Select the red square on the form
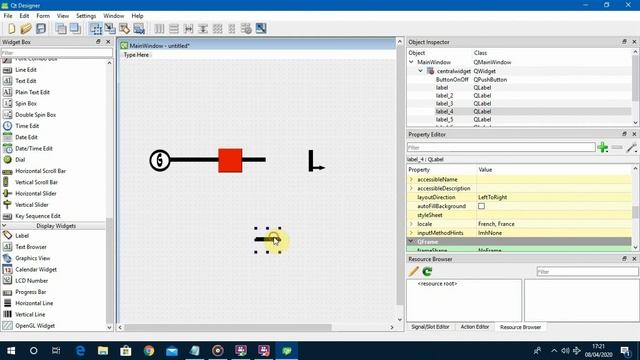Viewport: 640px width, 360px height. [x=230, y=160]
